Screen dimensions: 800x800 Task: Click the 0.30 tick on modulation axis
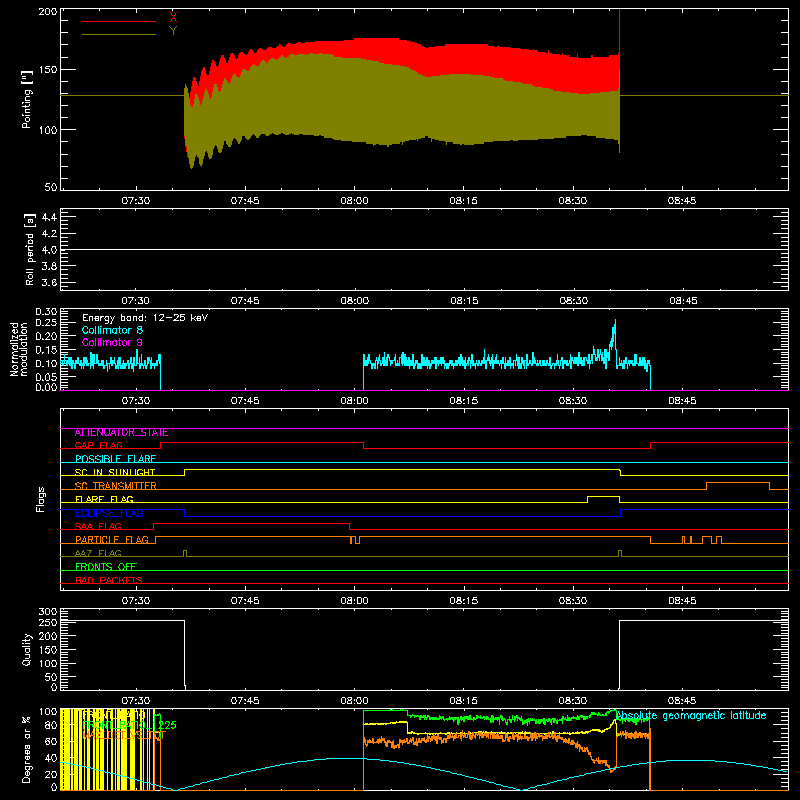pos(46,311)
